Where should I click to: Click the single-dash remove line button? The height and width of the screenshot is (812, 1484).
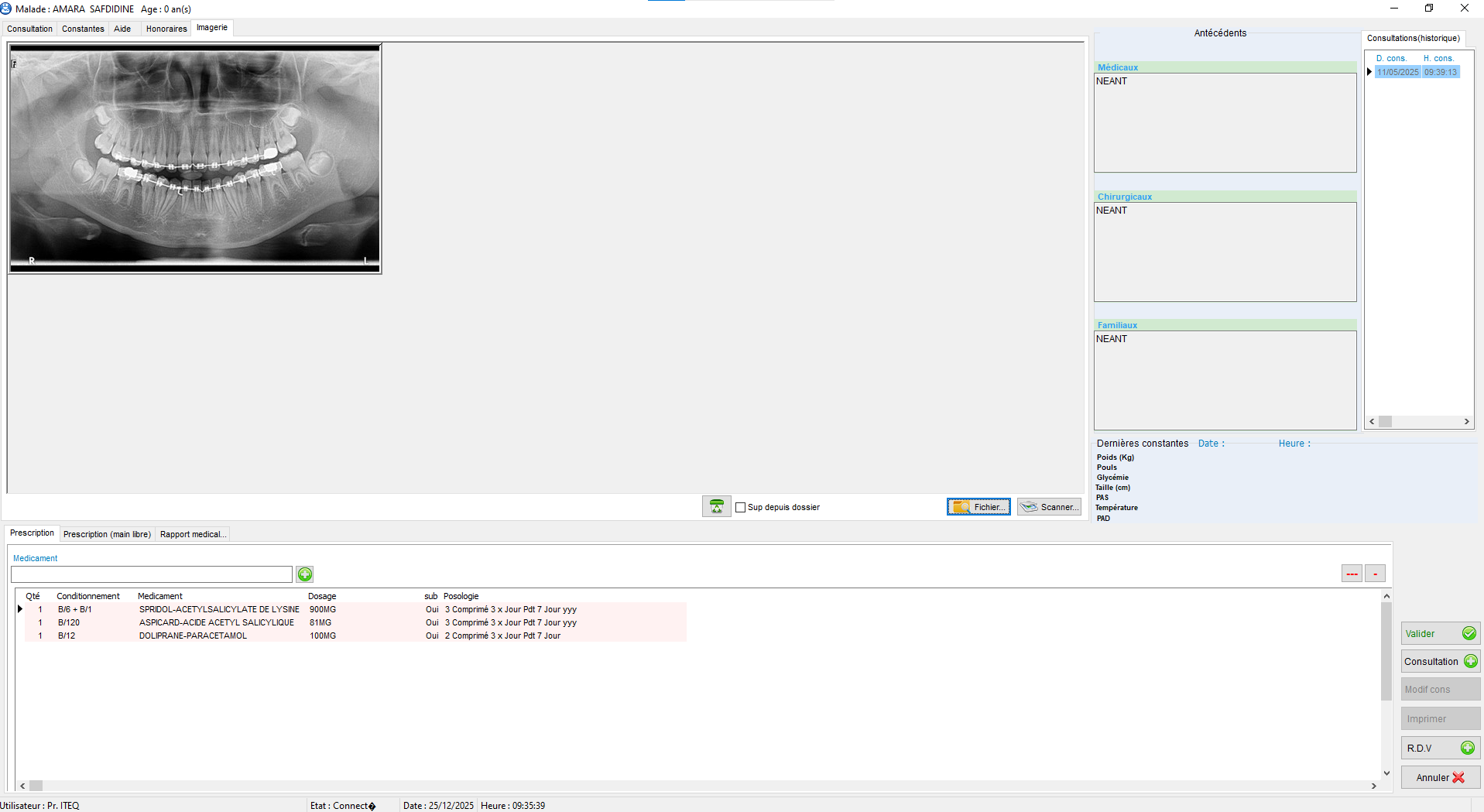1375,574
